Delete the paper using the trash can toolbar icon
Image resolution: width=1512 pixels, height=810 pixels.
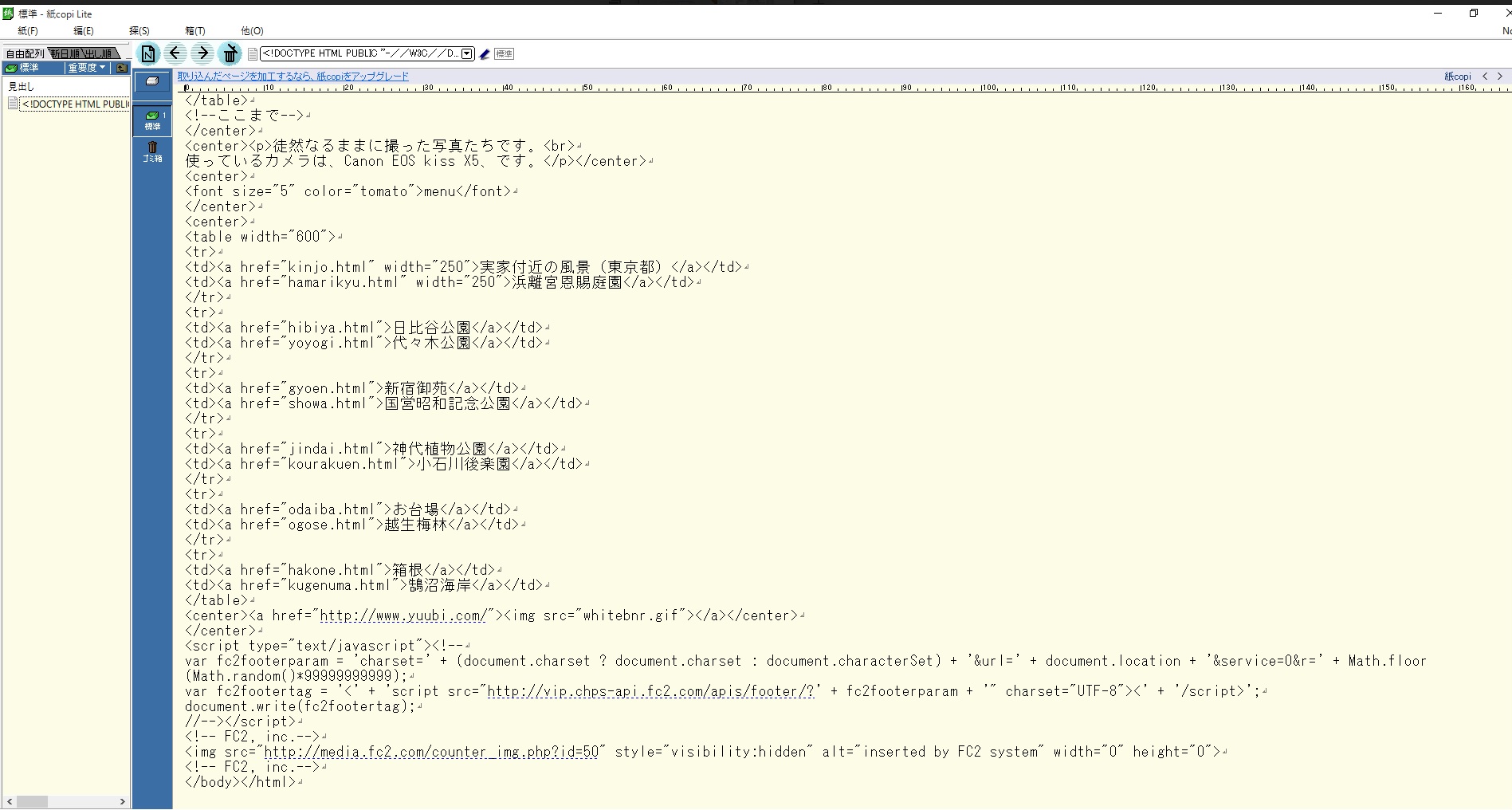pyautogui.click(x=230, y=53)
